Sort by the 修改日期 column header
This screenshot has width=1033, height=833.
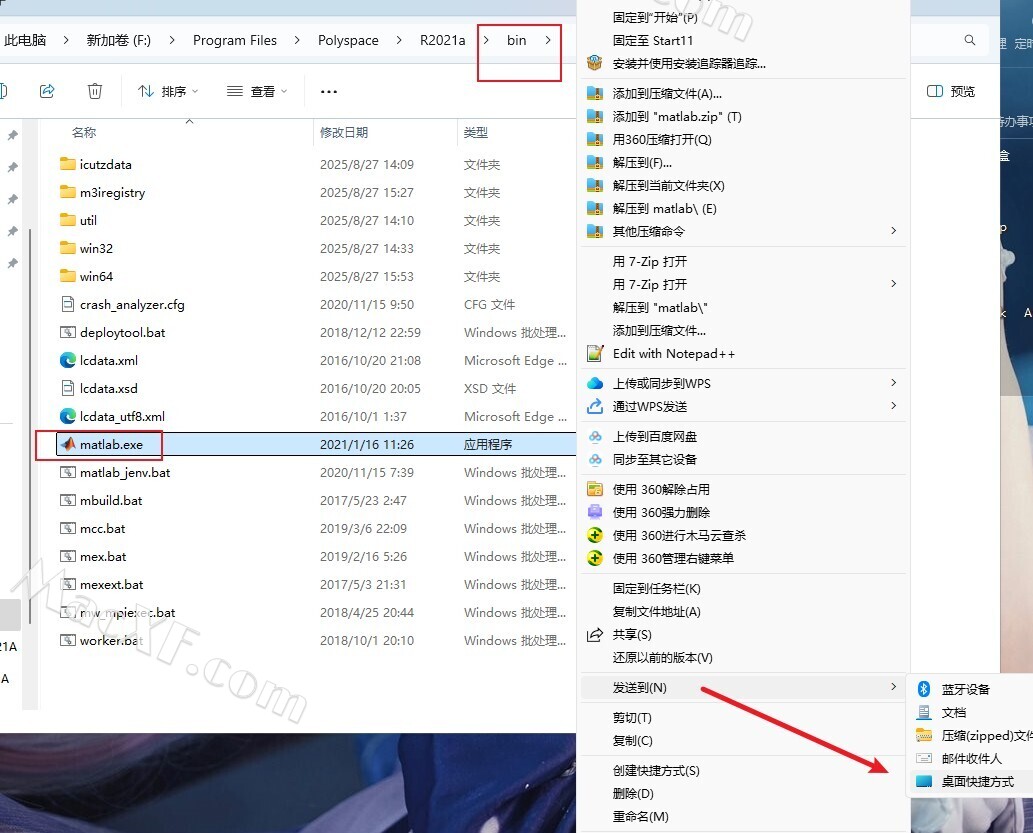(x=344, y=132)
